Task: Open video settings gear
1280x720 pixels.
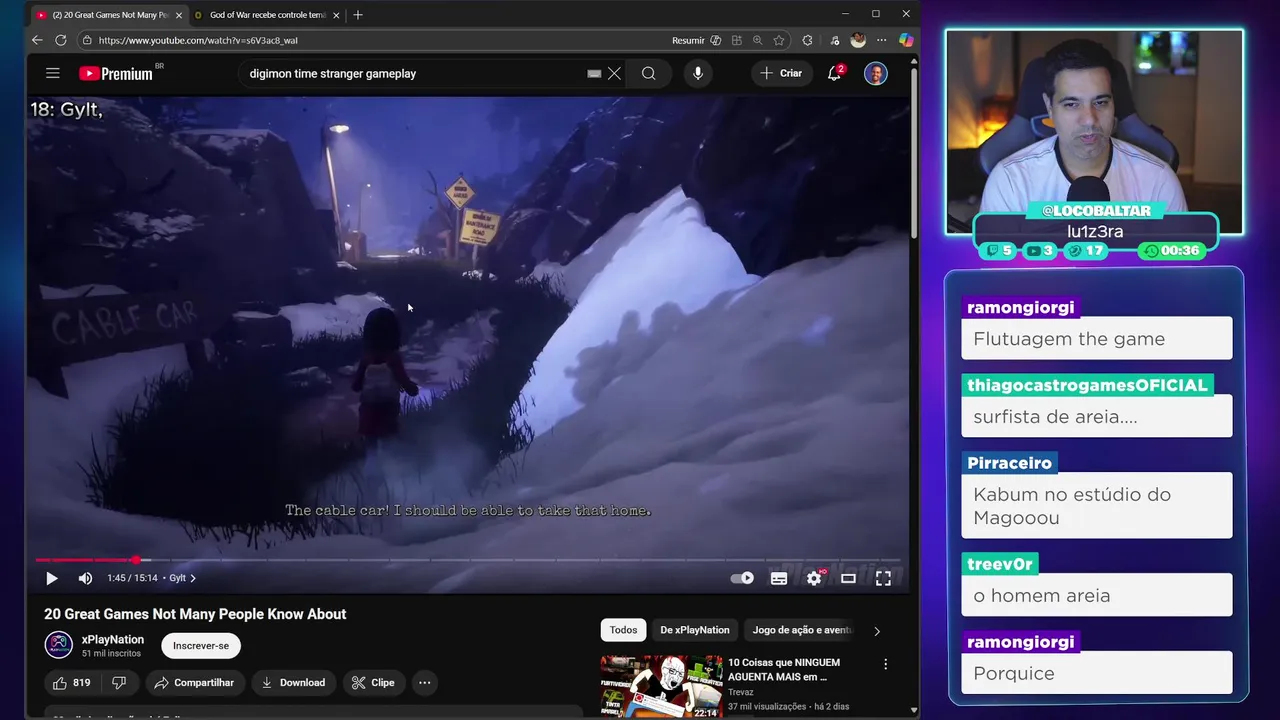Action: 814,578
